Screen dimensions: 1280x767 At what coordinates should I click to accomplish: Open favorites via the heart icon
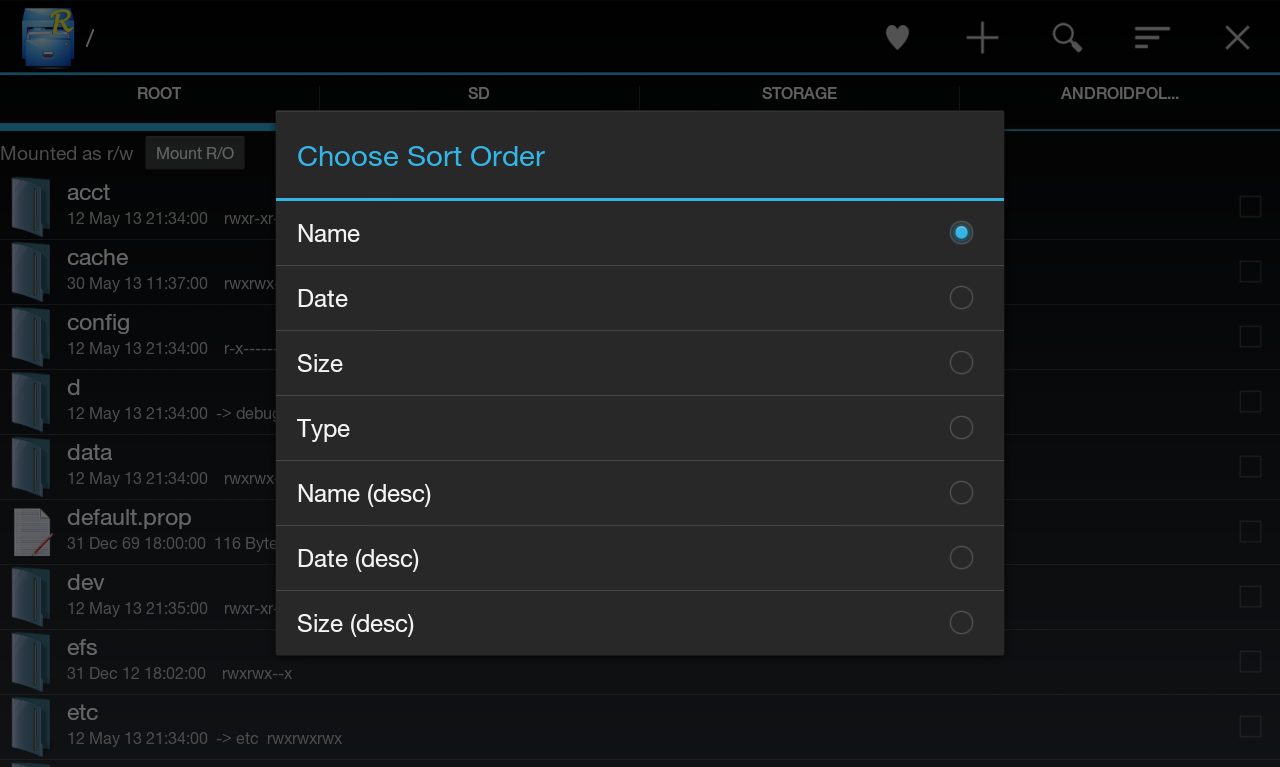[x=897, y=38]
